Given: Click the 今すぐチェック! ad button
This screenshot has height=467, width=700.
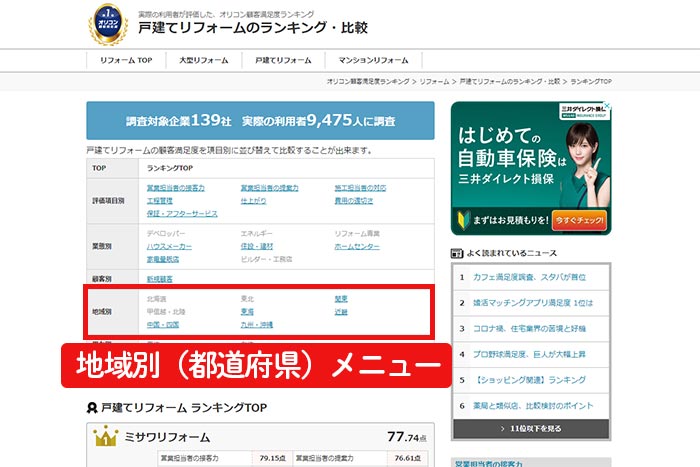Looking at the screenshot, I should 579,220.
